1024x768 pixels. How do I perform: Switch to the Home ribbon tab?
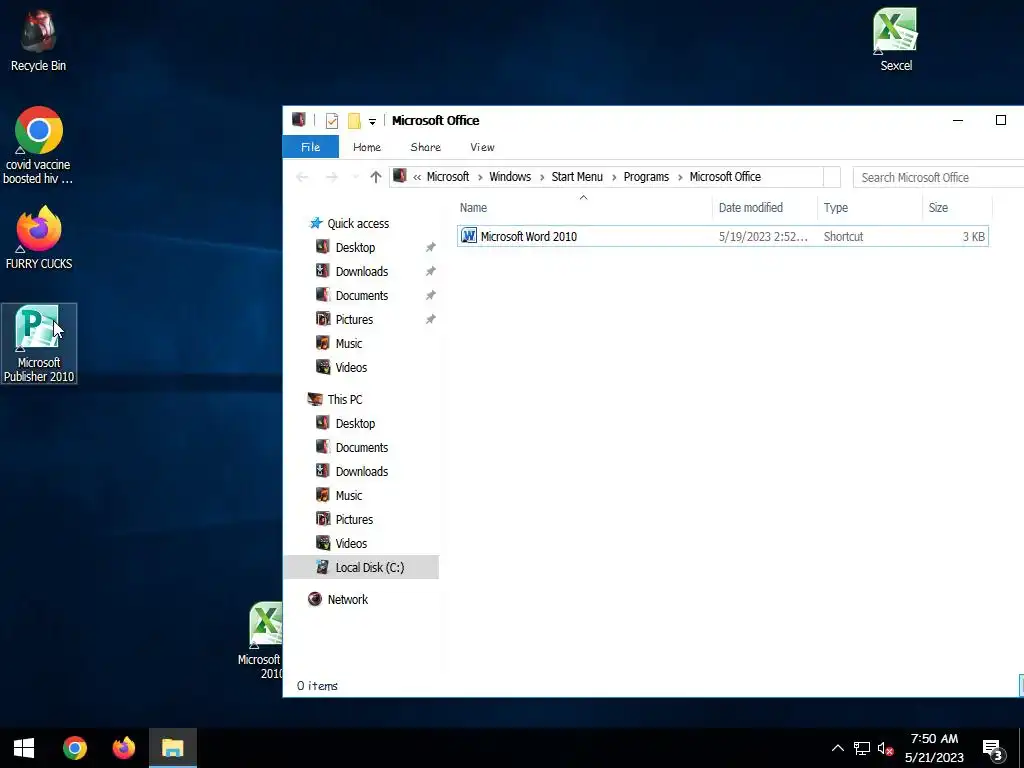(366, 147)
